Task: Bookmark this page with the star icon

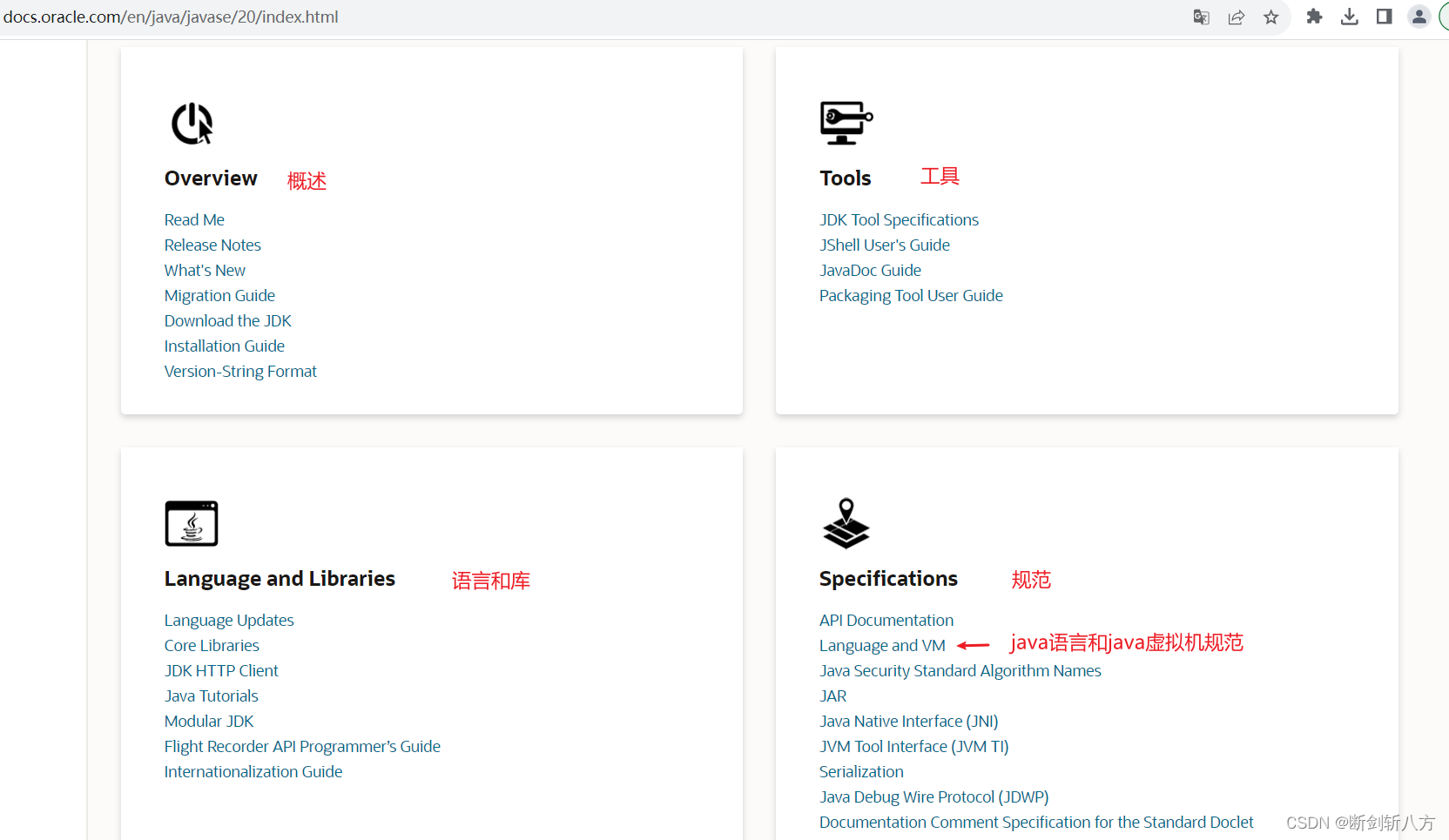Action: 1271,17
